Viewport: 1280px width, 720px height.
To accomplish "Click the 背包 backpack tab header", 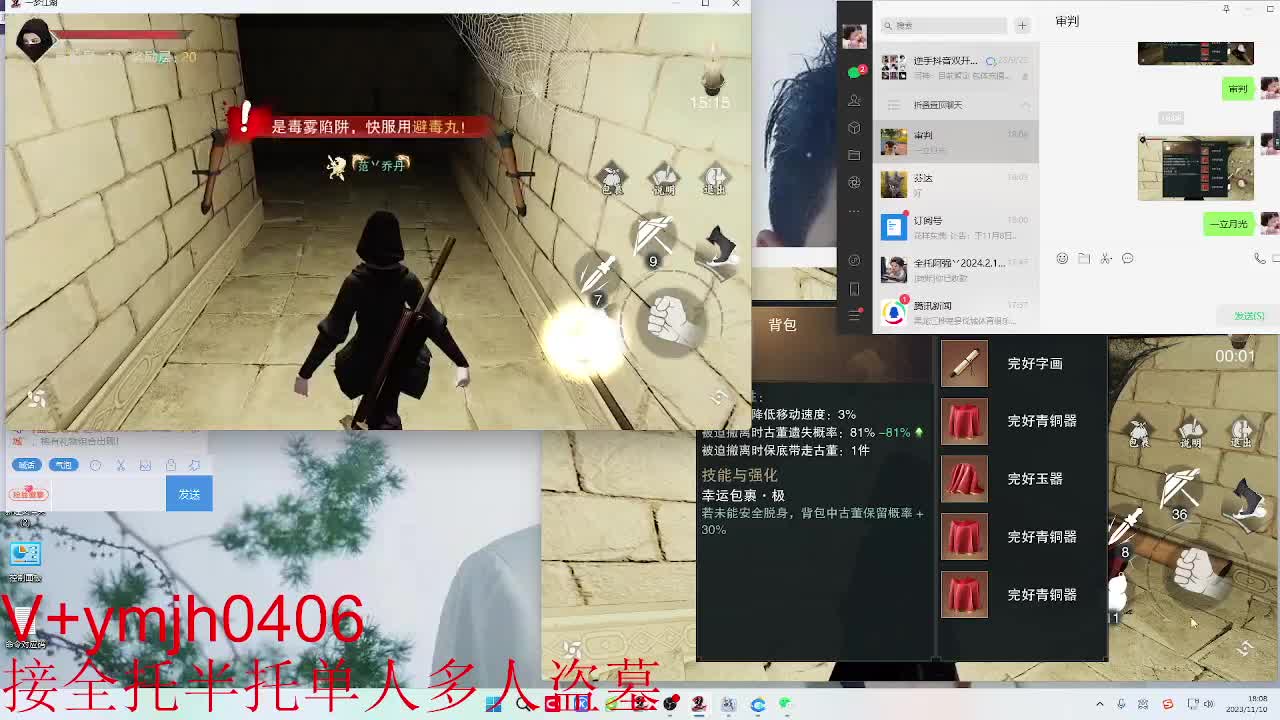I will [x=782, y=325].
